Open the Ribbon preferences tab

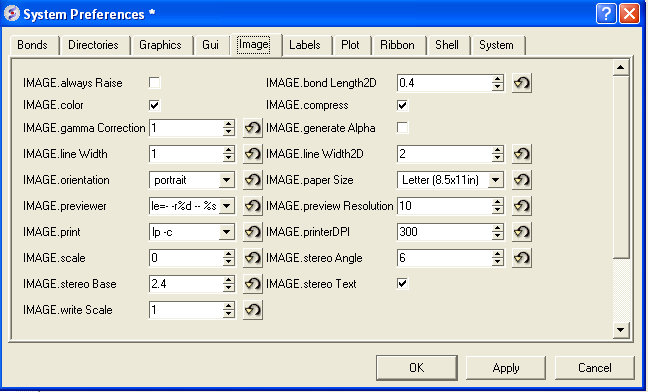[397, 45]
